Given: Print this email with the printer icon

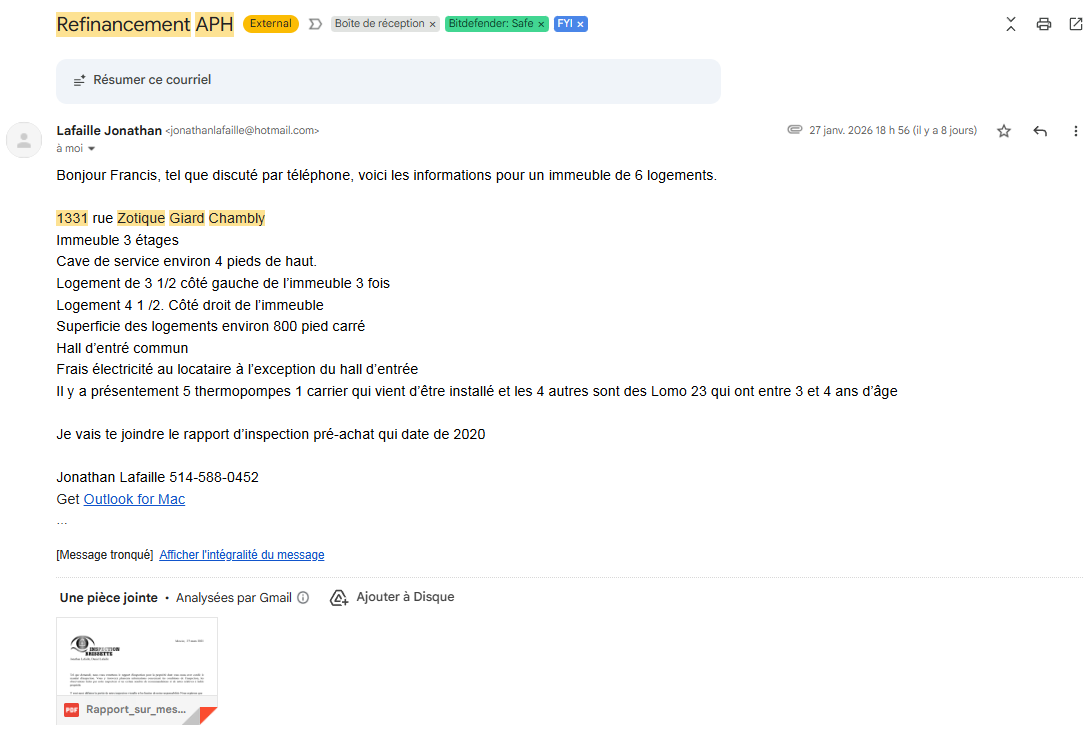Looking at the screenshot, I should tap(1044, 24).
